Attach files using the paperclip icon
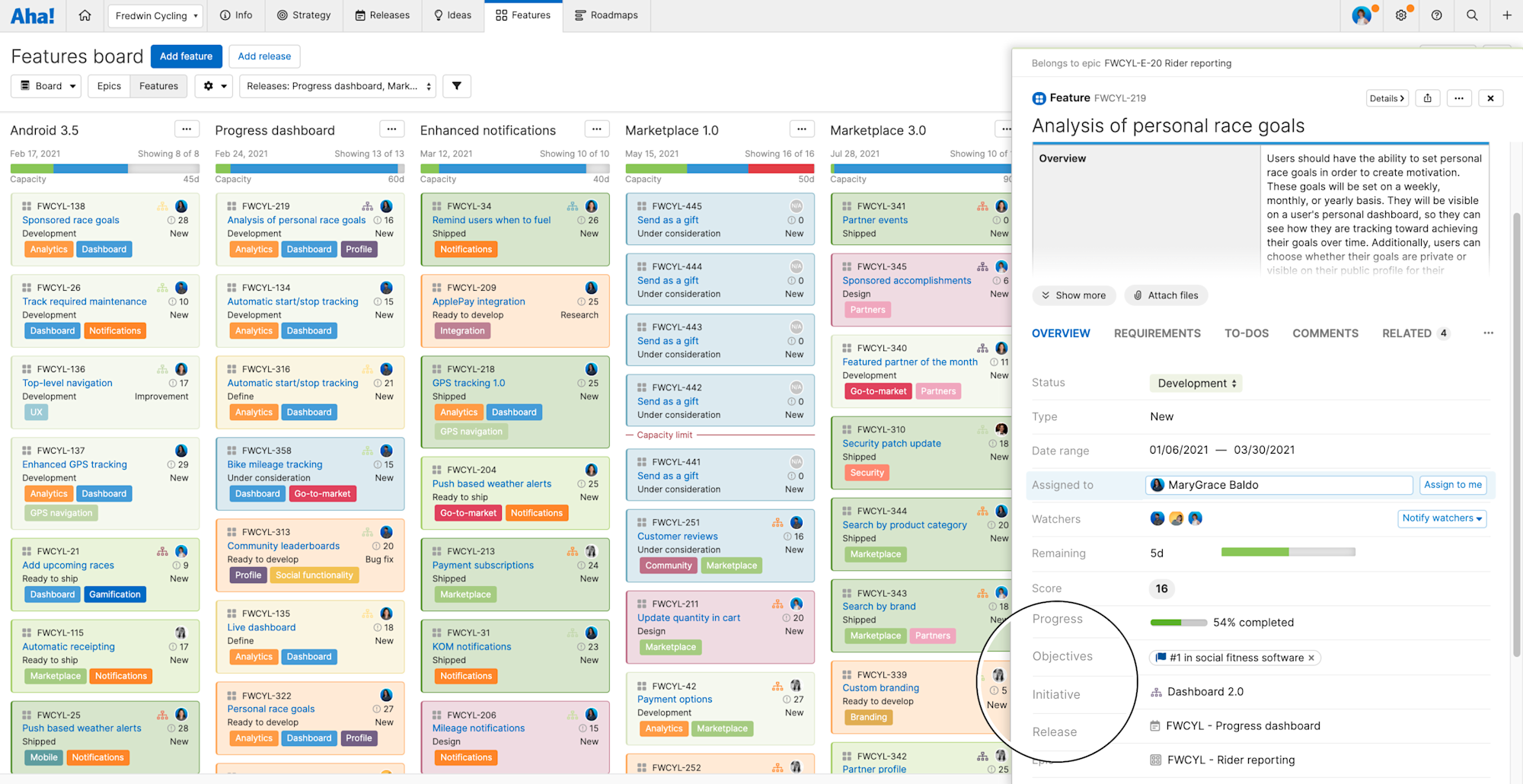 coord(1166,295)
